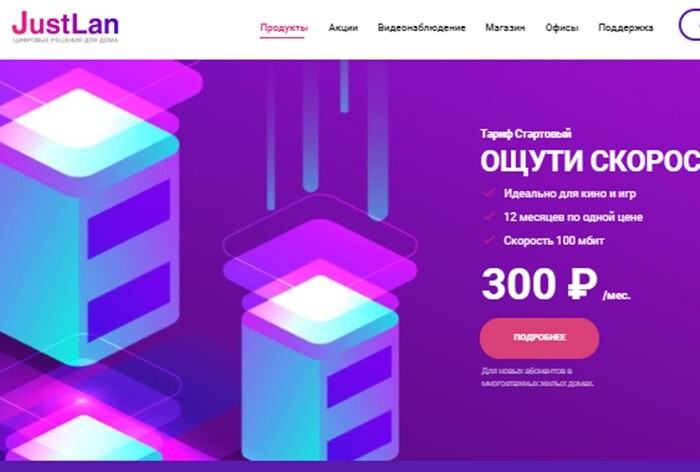700x472 pixels.
Task: Click the outlined button at the header's right edge
Action: point(690,26)
